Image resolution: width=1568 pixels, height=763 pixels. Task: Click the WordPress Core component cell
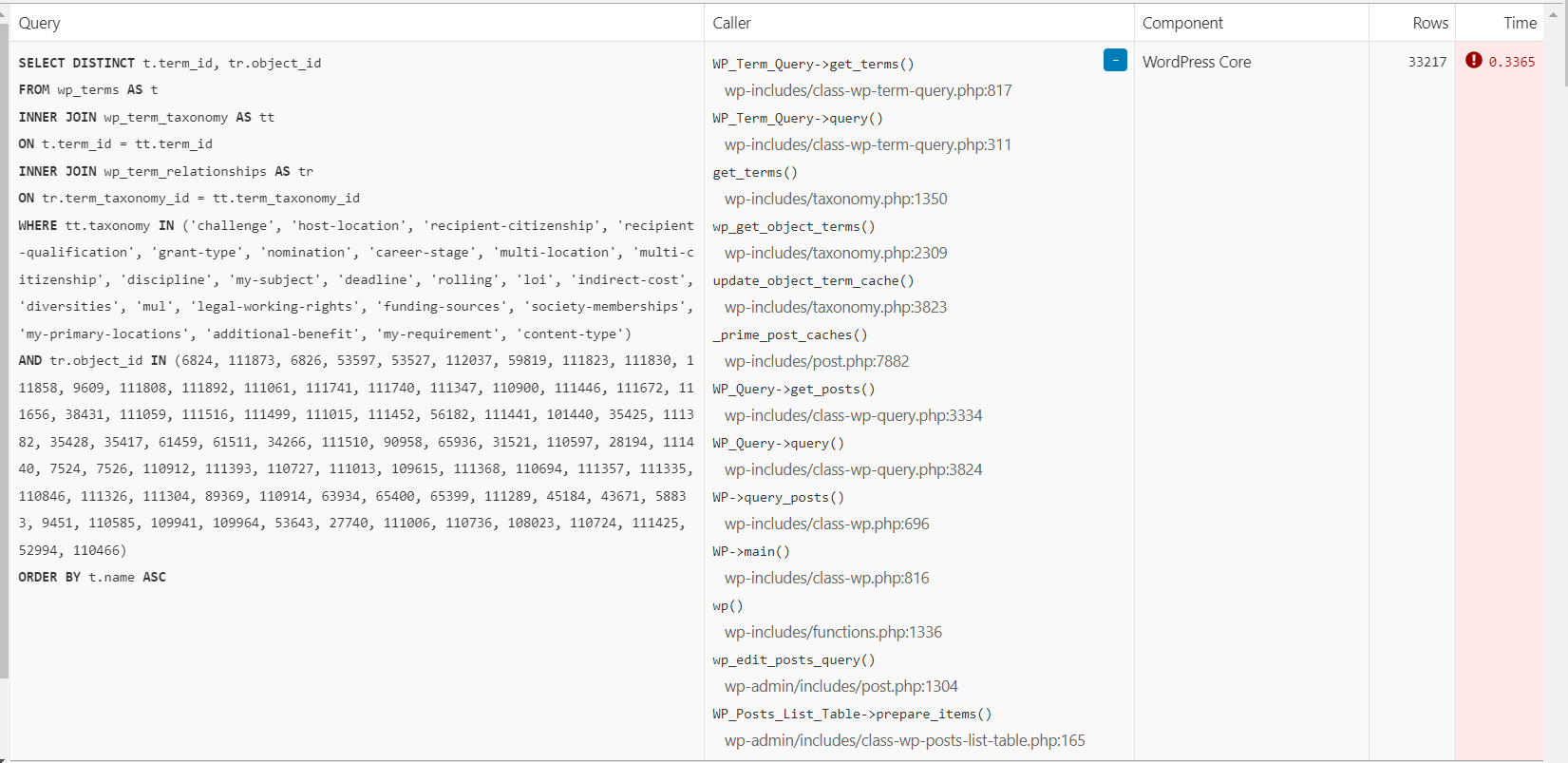(1197, 62)
